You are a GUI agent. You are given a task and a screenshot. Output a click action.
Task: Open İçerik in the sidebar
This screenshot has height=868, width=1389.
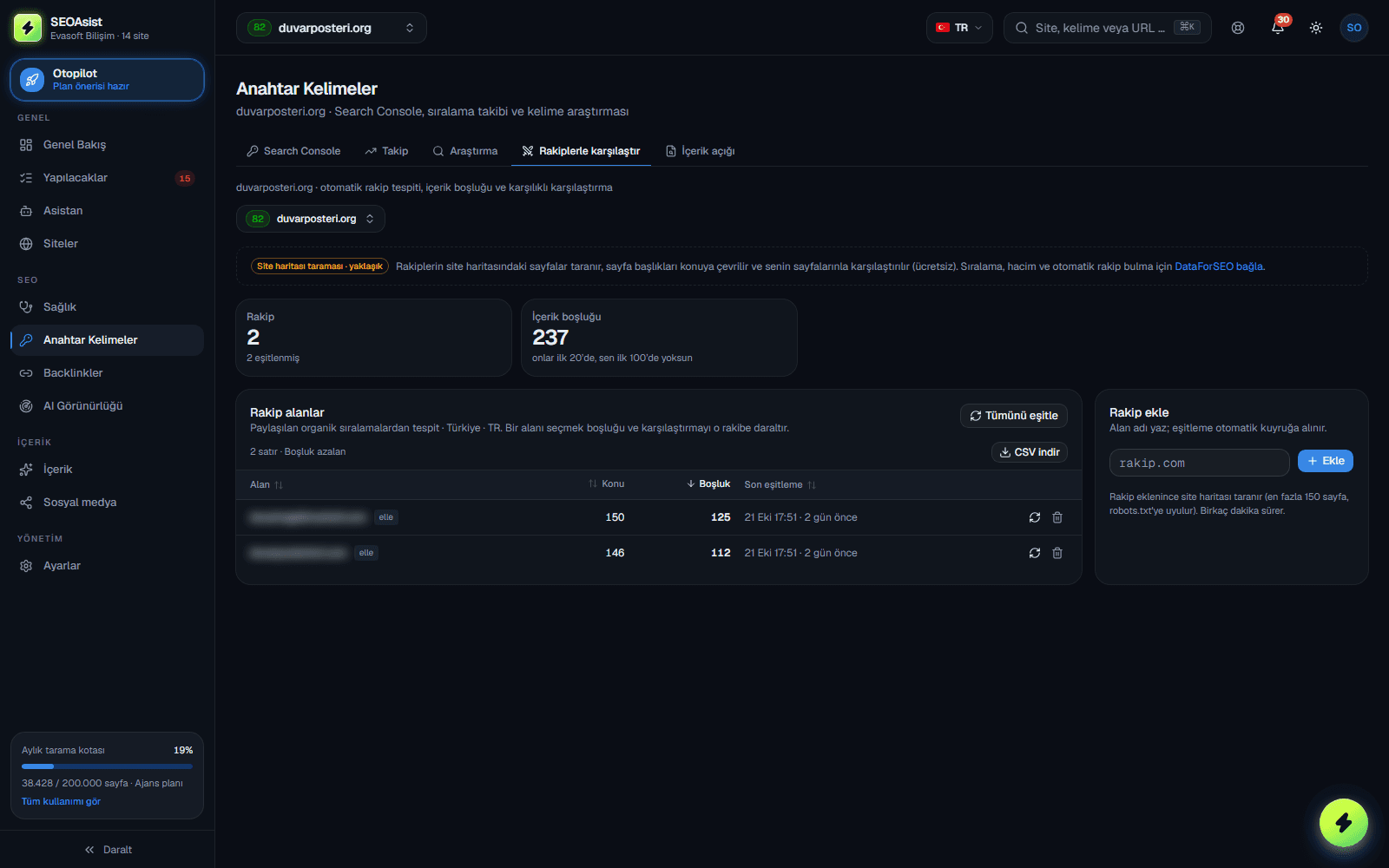pos(108,470)
